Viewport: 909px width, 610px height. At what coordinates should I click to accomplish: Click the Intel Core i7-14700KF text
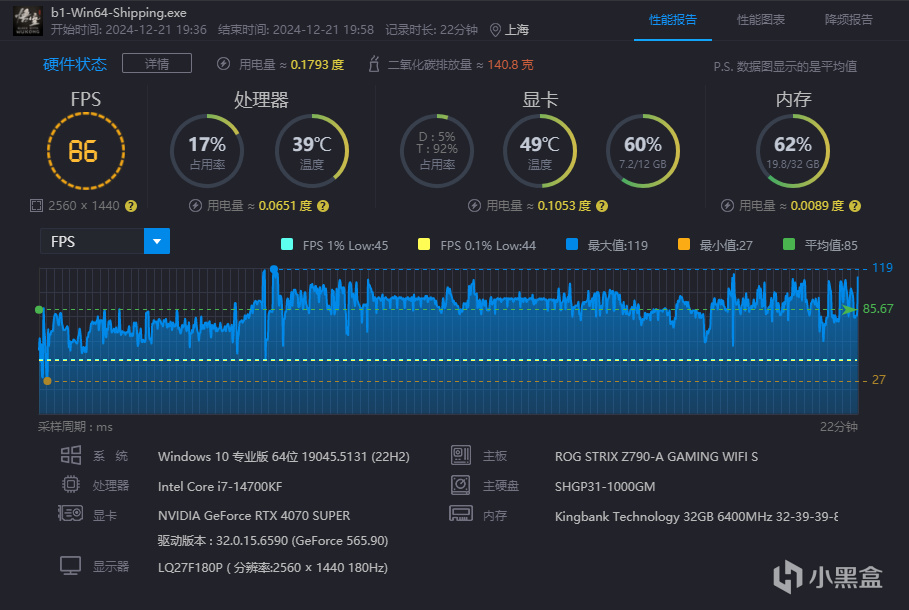tap(220, 486)
